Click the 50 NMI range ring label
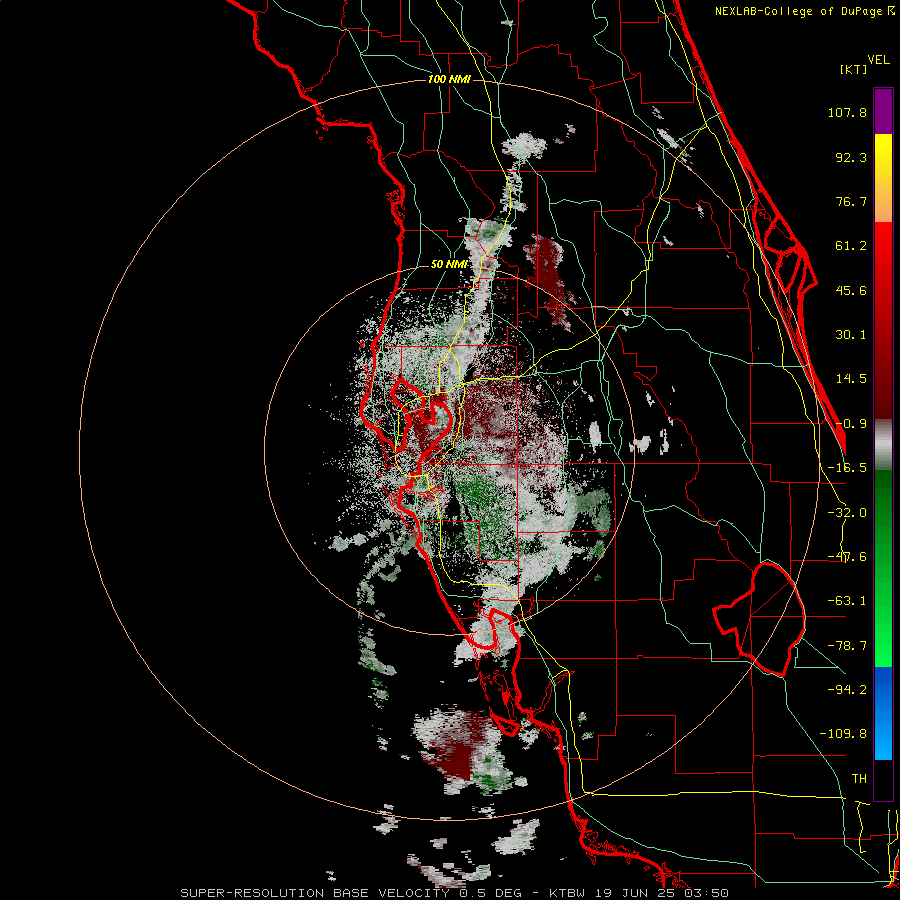The image size is (900, 900). click(x=449, y=264)
